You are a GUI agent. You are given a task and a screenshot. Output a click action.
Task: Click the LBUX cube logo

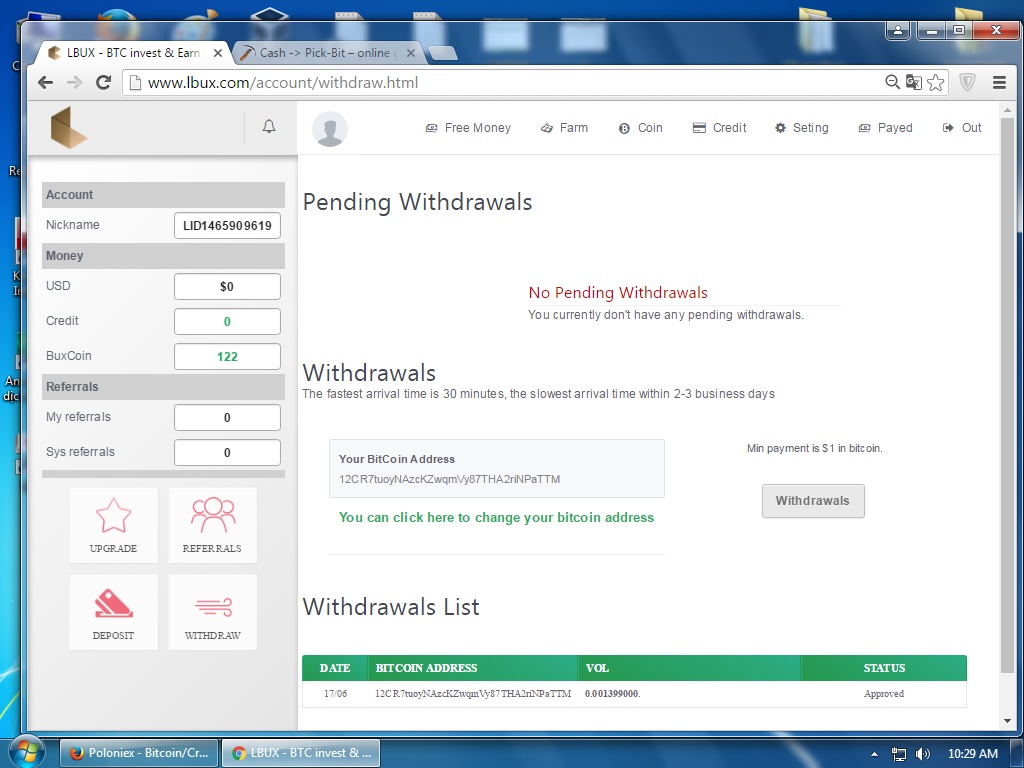tap(69, 127)
